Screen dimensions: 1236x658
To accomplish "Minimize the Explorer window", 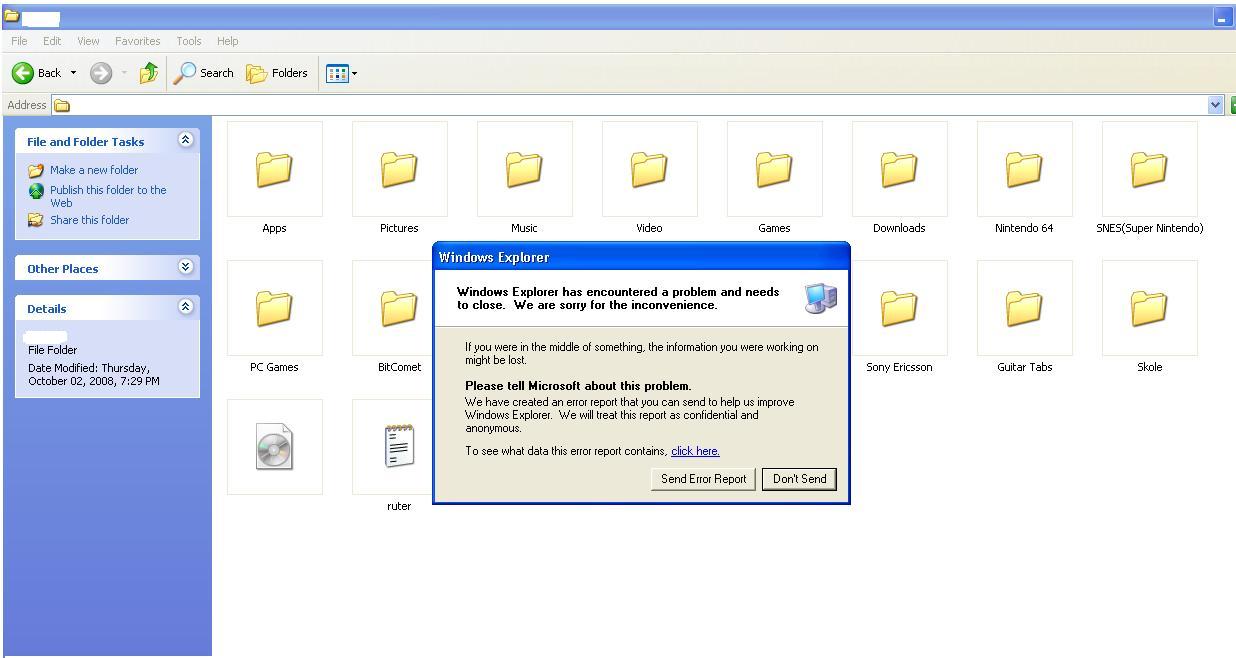I will click(1222, 17).
